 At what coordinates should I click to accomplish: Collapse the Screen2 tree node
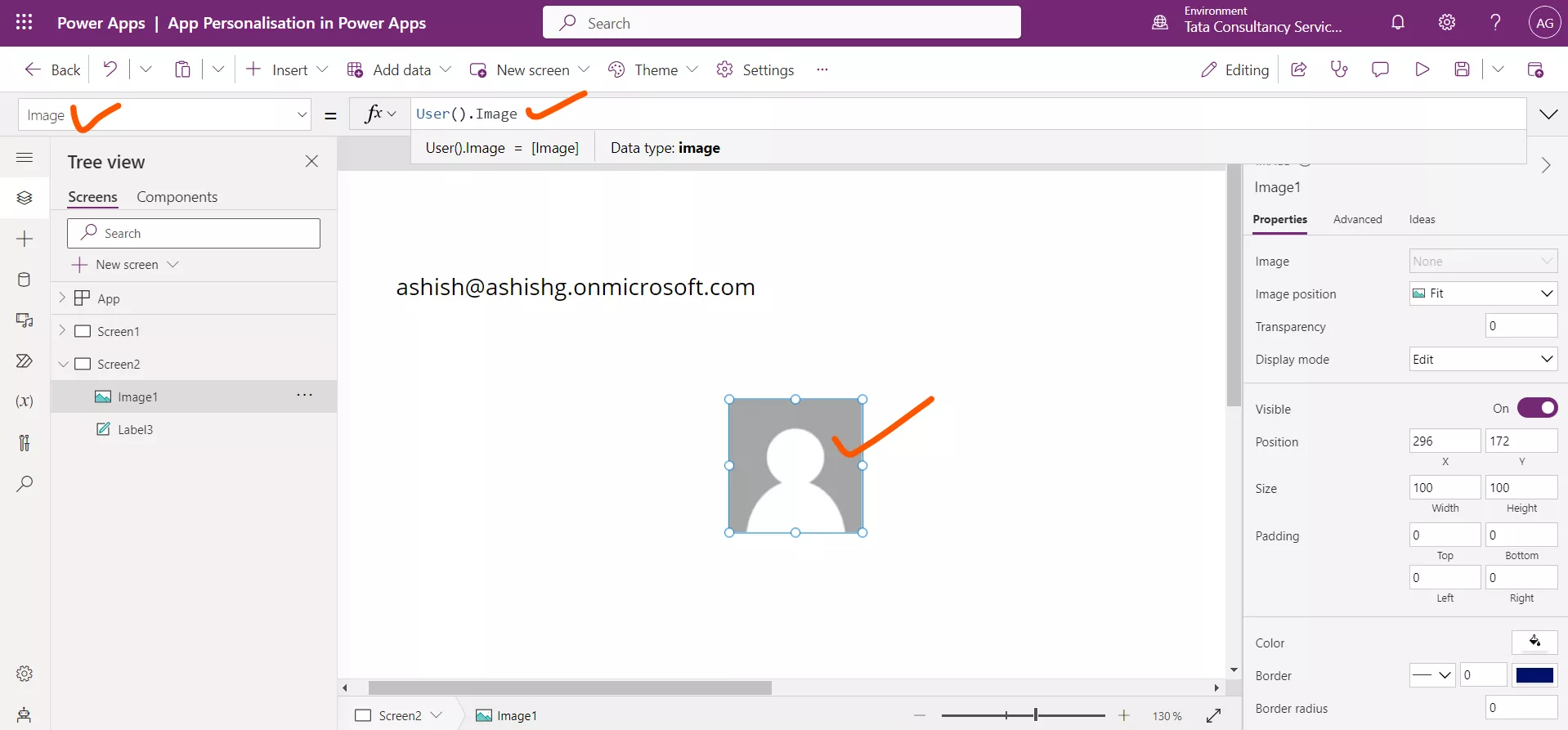[63, 364]
